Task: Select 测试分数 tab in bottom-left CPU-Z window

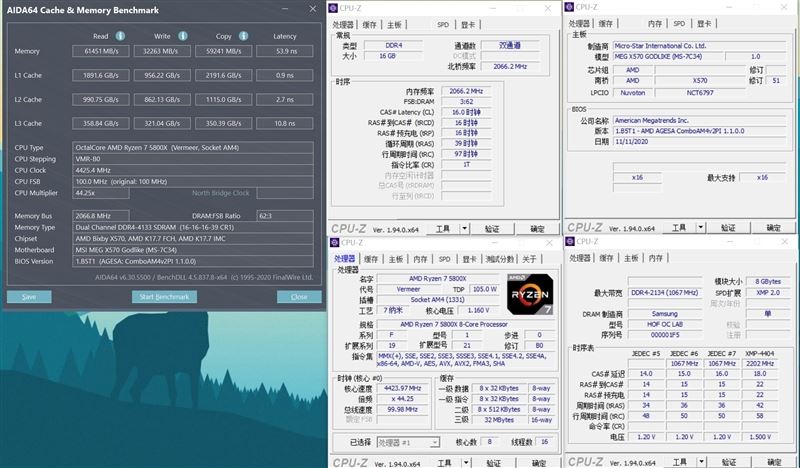Action: [x=500, y=259]
